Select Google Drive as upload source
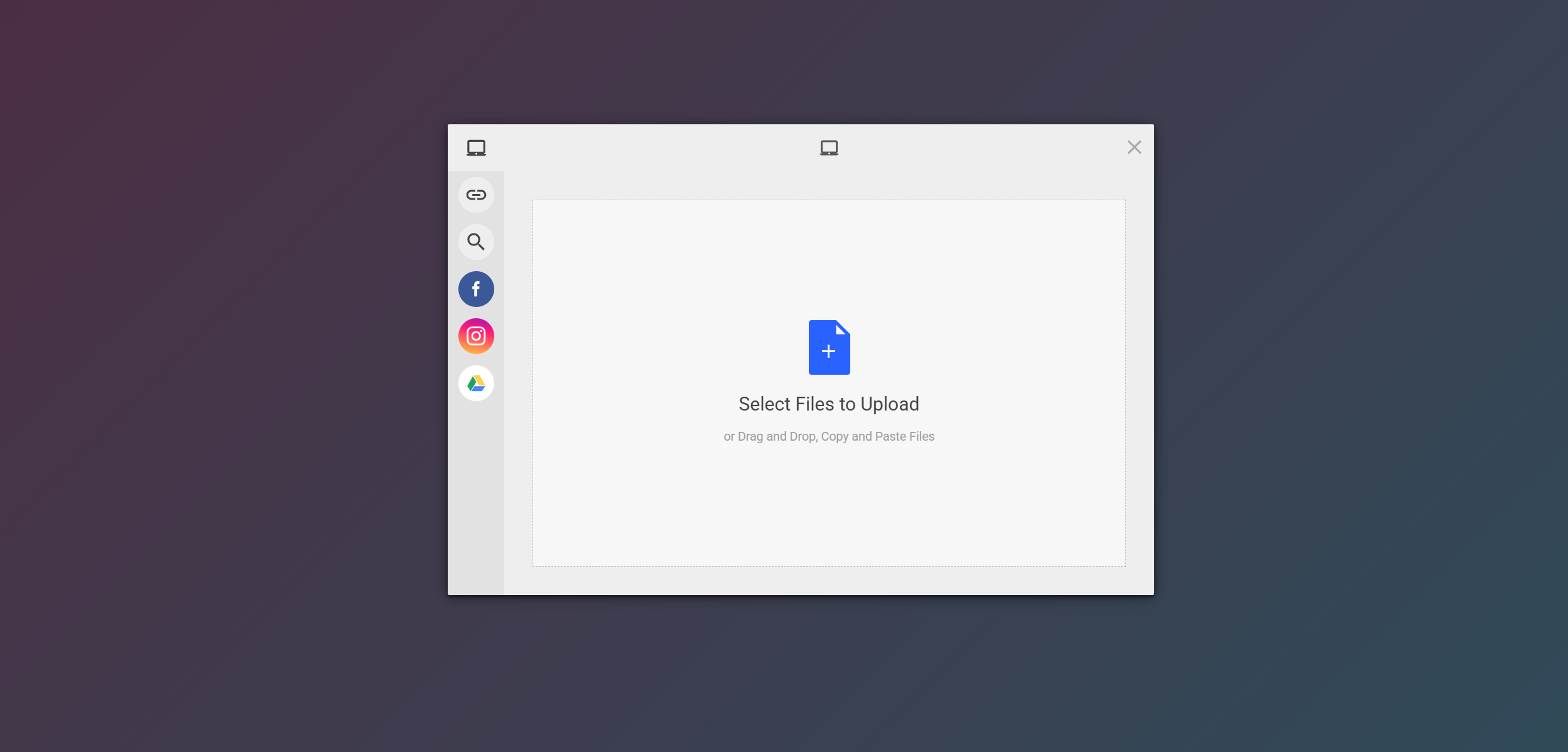This screenshot has width=1568, height=752. [x=476, y=383]
